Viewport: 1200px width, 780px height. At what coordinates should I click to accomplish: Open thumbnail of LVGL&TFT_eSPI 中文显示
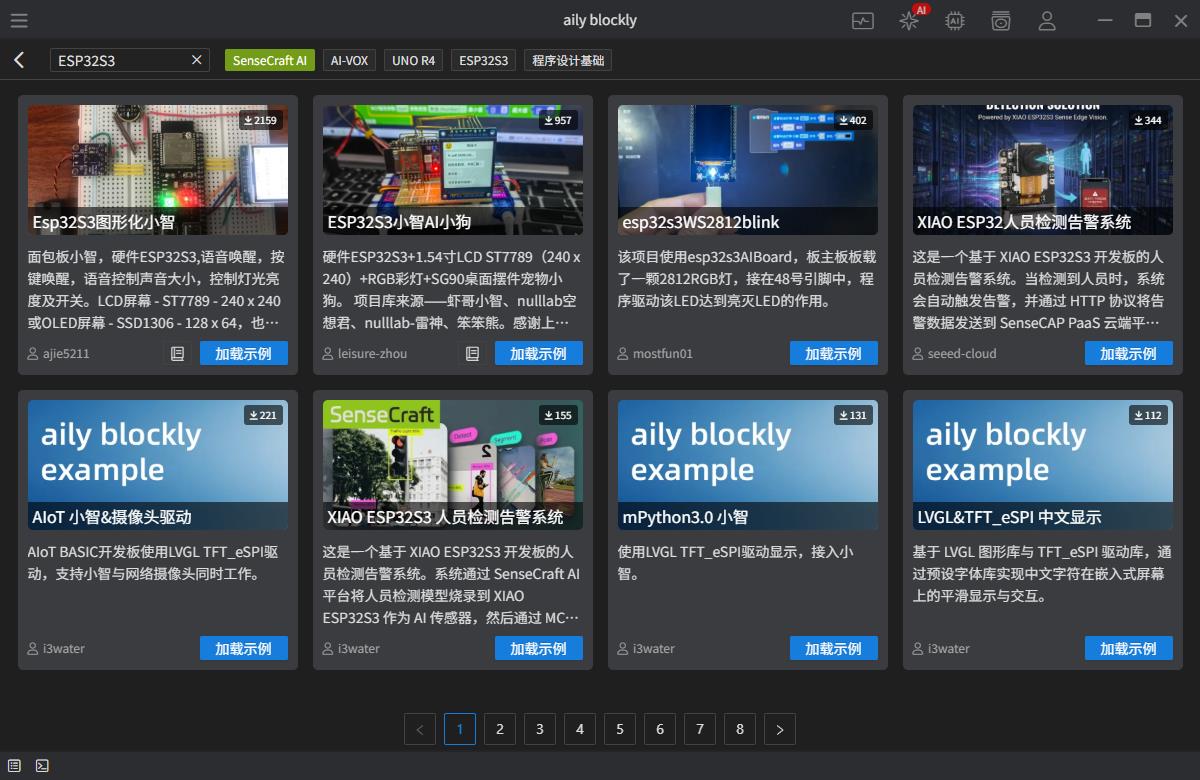click(1043, 465)
